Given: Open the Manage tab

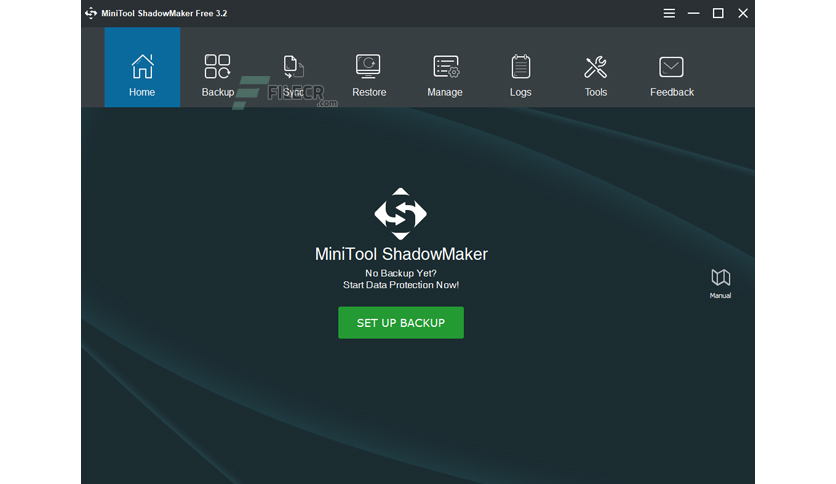Looking at the screenshot, I should click(445, 68).
